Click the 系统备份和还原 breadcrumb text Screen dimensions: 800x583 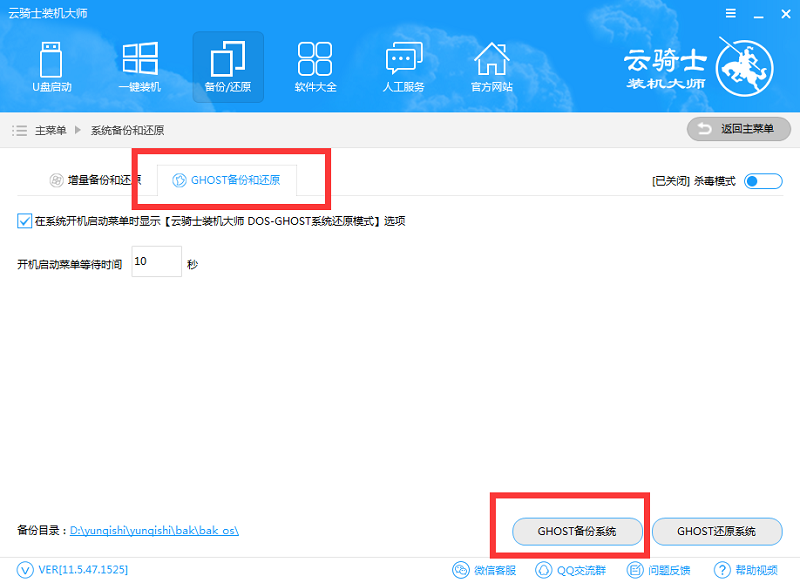coord(128,131)
